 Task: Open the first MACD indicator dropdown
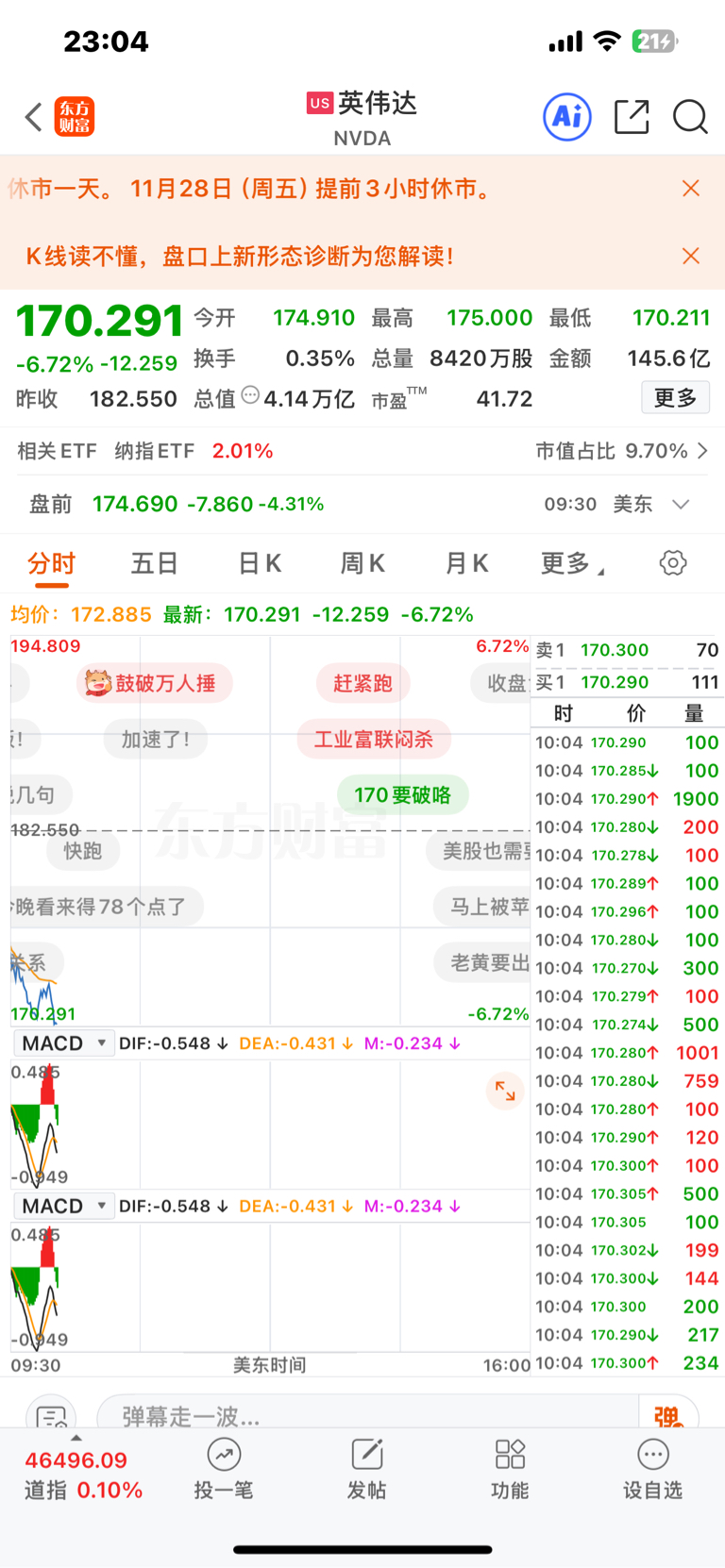click(x=64, y=1043)
